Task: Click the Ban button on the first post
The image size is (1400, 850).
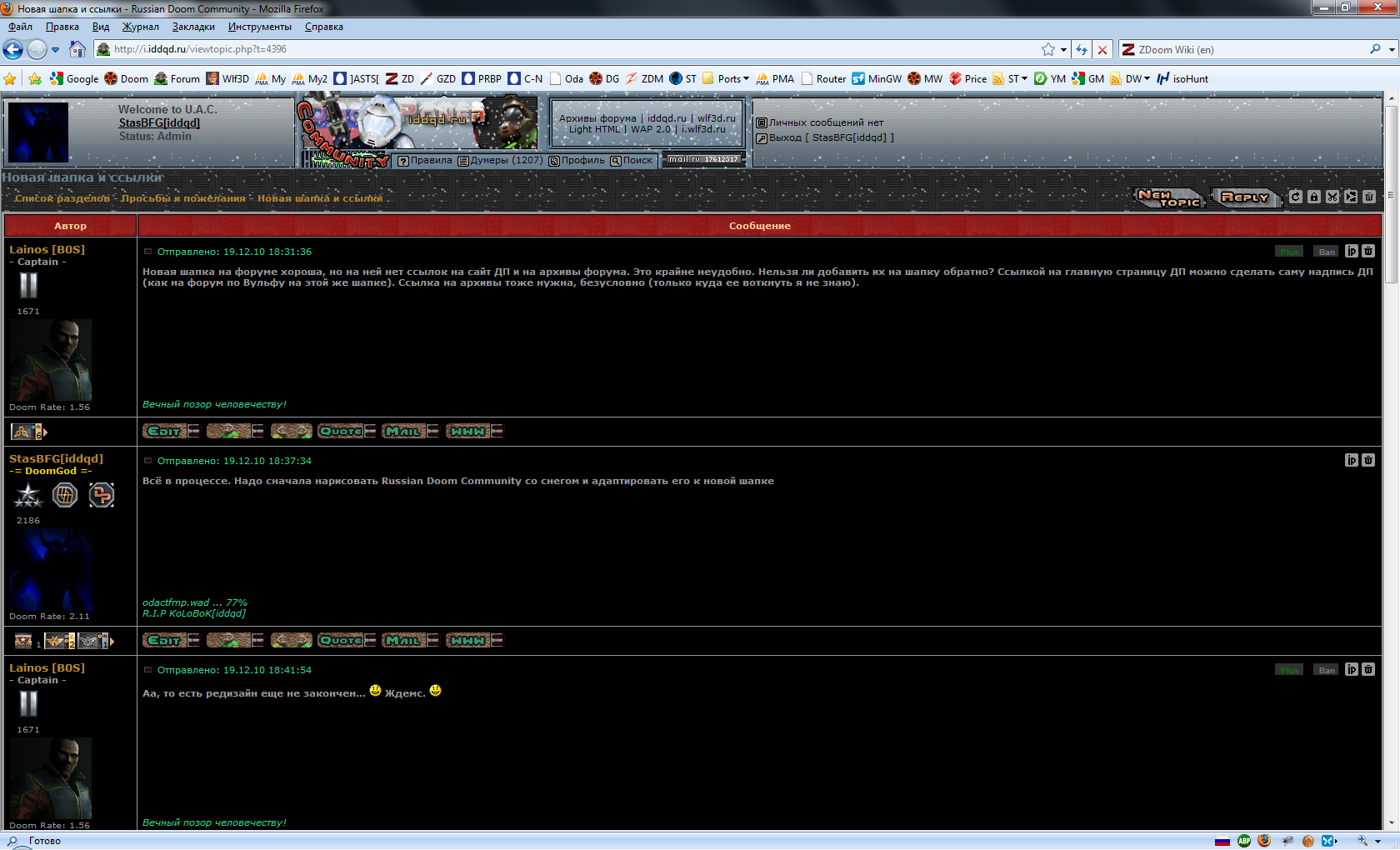Action: coord(1327,251)
